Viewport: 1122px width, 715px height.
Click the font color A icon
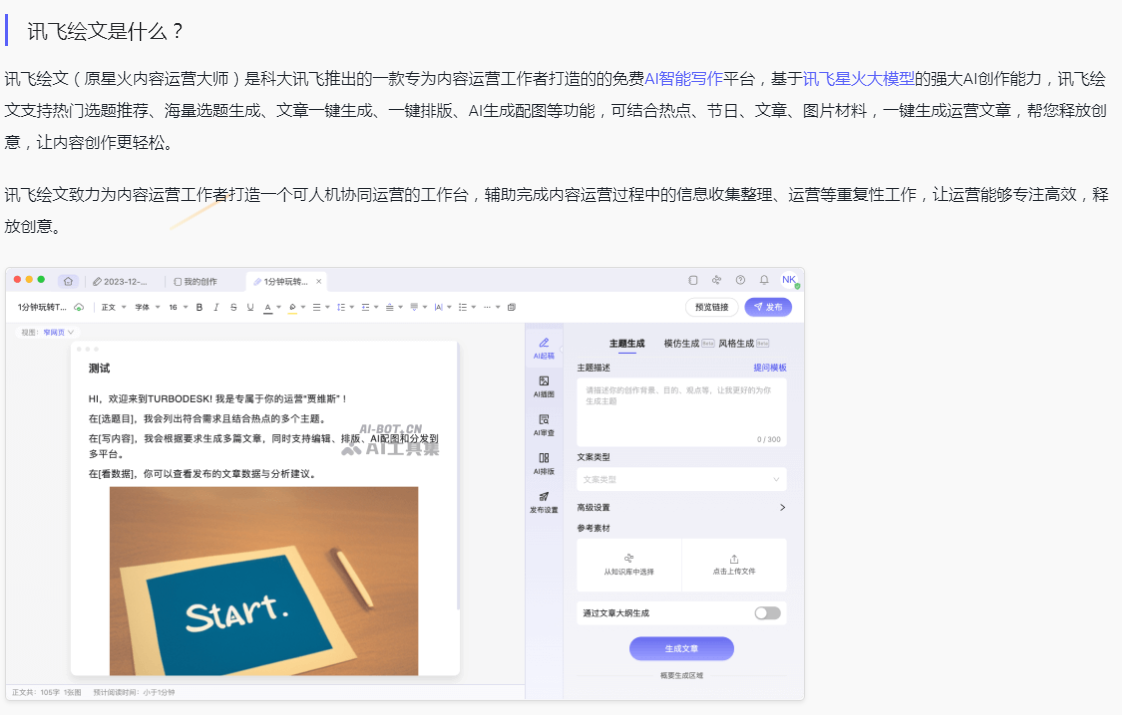click(x=268, y=308)
